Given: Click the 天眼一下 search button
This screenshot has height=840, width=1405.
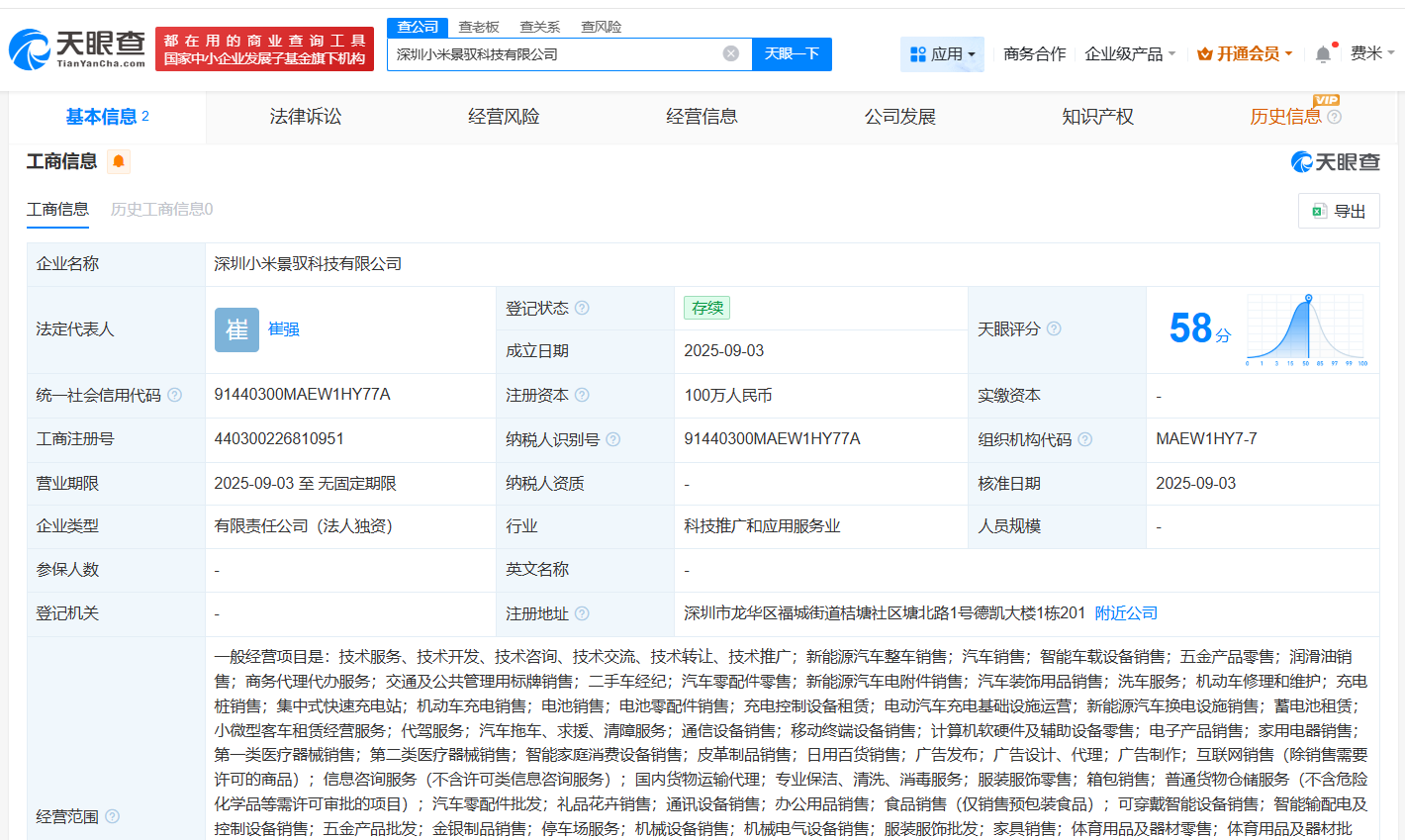Looking at the screenshot, I should point(792,54).
